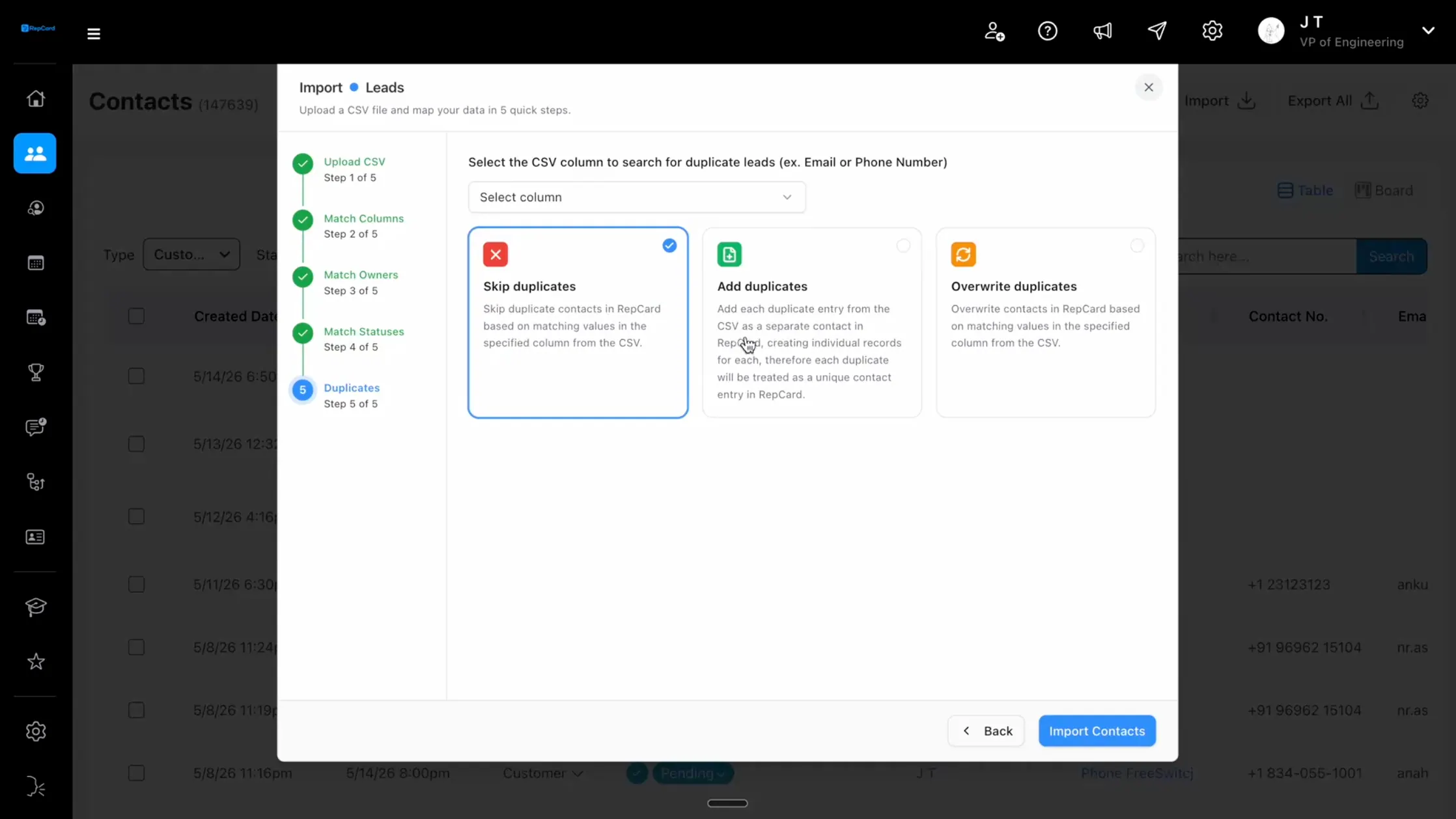The width and height of the screenshot is (1456, 819).
Task: Check the 5/14/26 row checkbox
Action: 136,376
